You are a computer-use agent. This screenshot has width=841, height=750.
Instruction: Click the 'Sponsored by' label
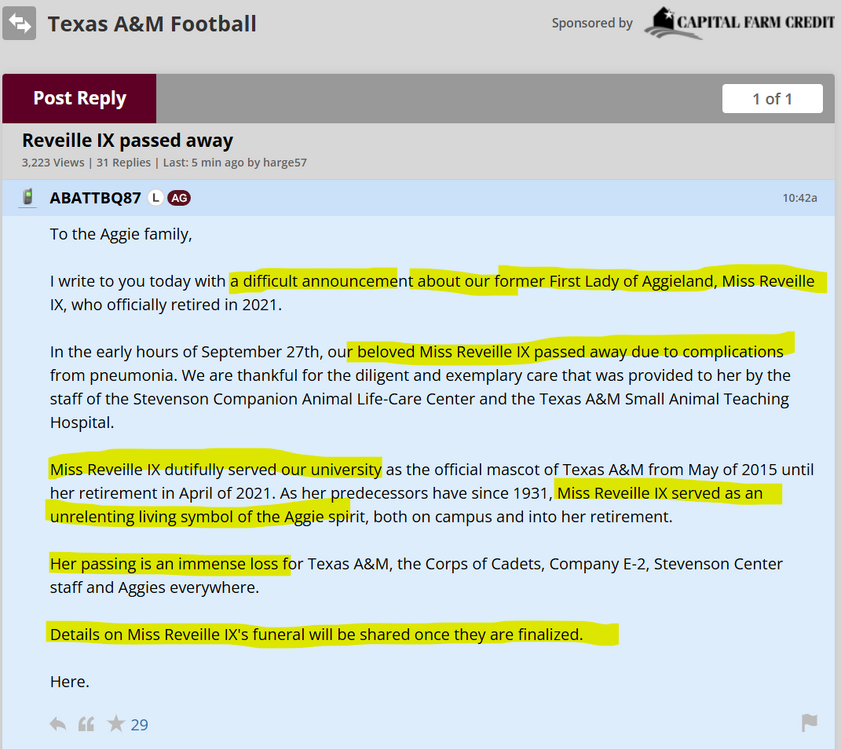click(x=592, y=23)
